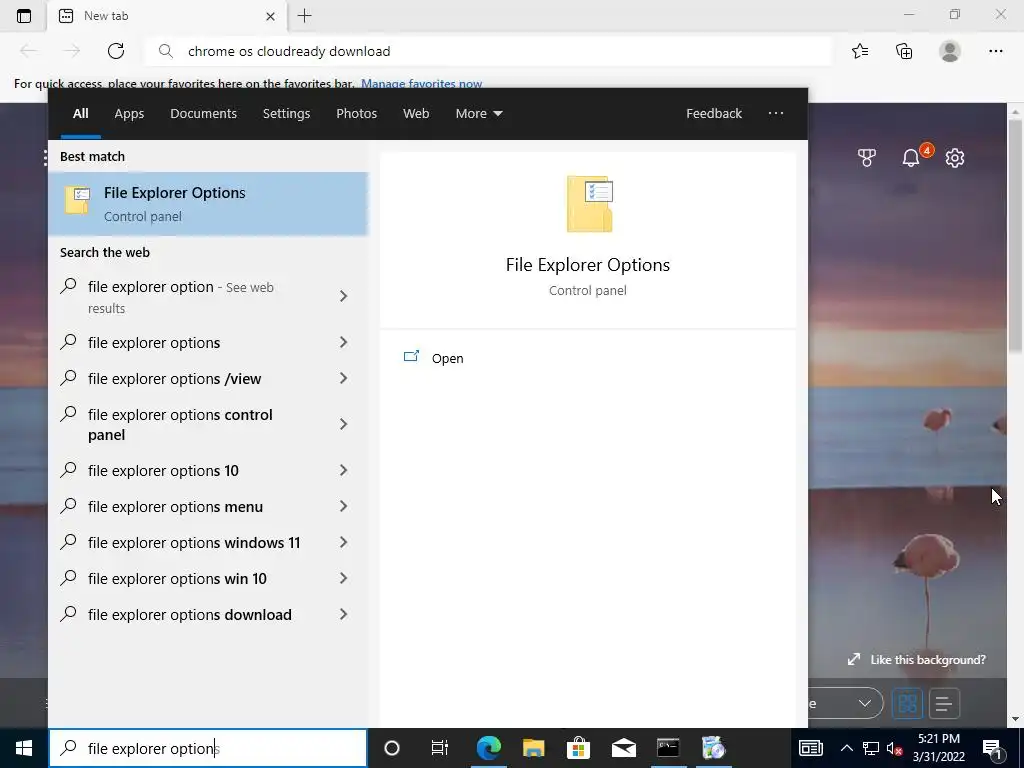Select file explorer options download suggestion
The height and width of the screenshot is (768, 1024).
208,615
